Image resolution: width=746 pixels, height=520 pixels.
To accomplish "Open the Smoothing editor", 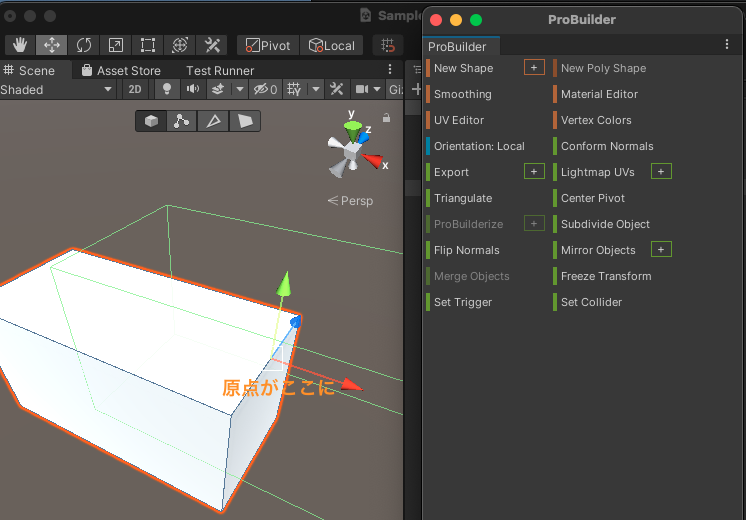I will click(462, 94).
